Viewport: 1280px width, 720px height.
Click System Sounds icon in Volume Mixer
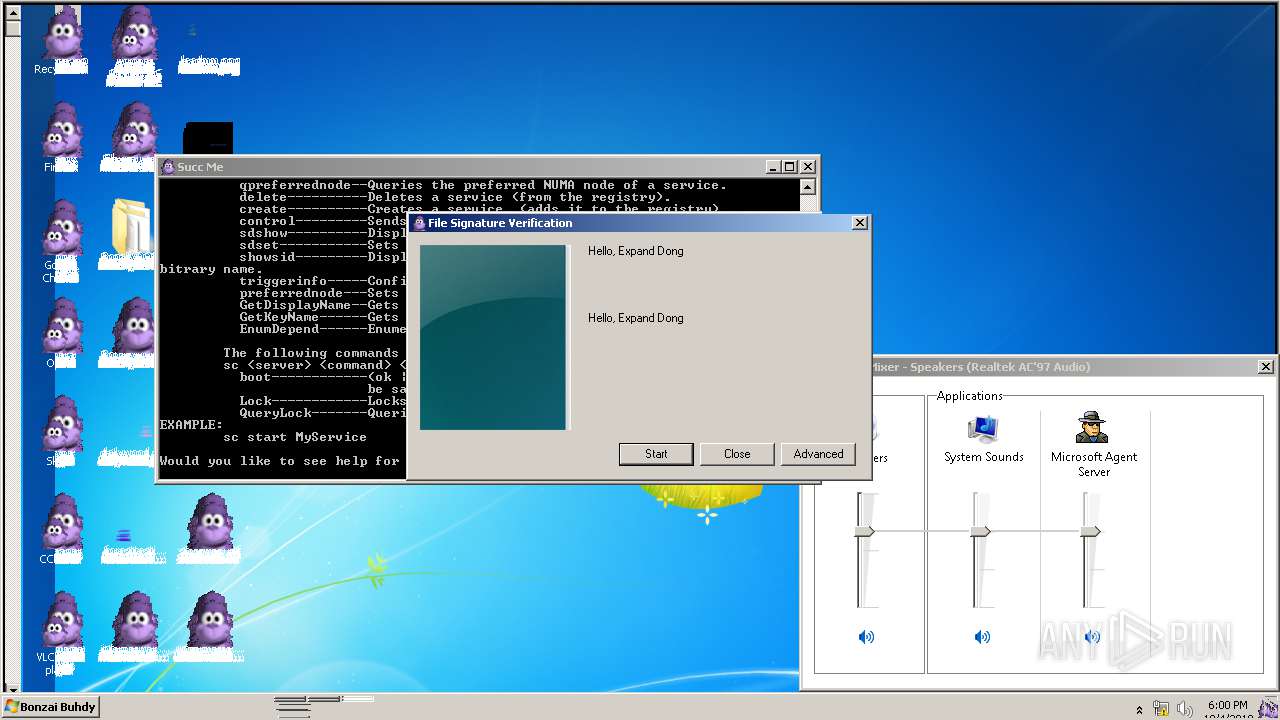click(984, 428)
